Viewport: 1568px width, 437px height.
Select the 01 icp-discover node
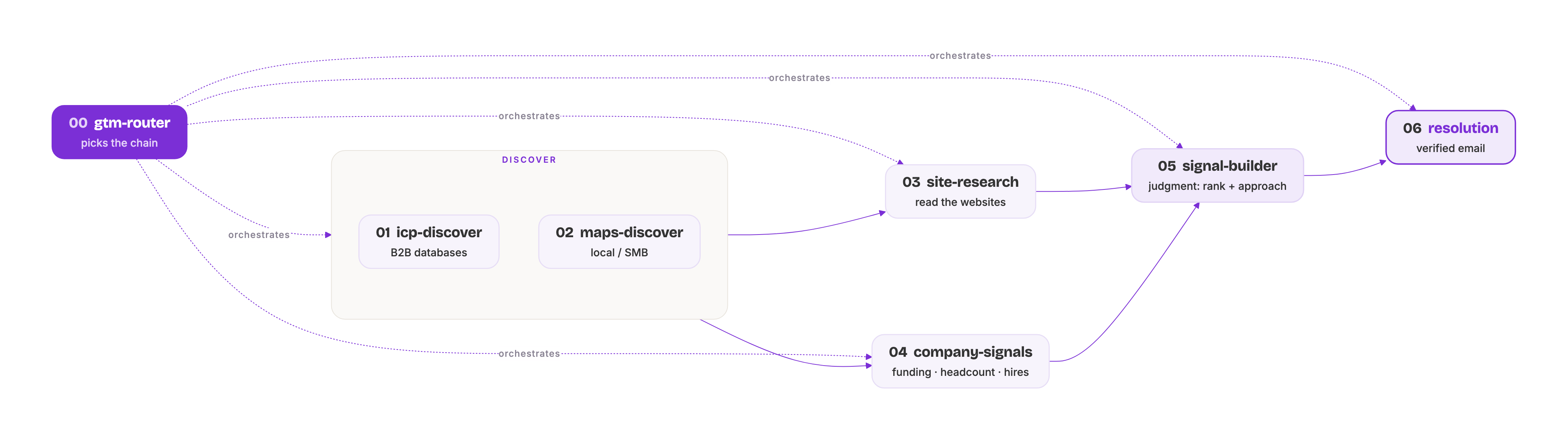(429, 242)
